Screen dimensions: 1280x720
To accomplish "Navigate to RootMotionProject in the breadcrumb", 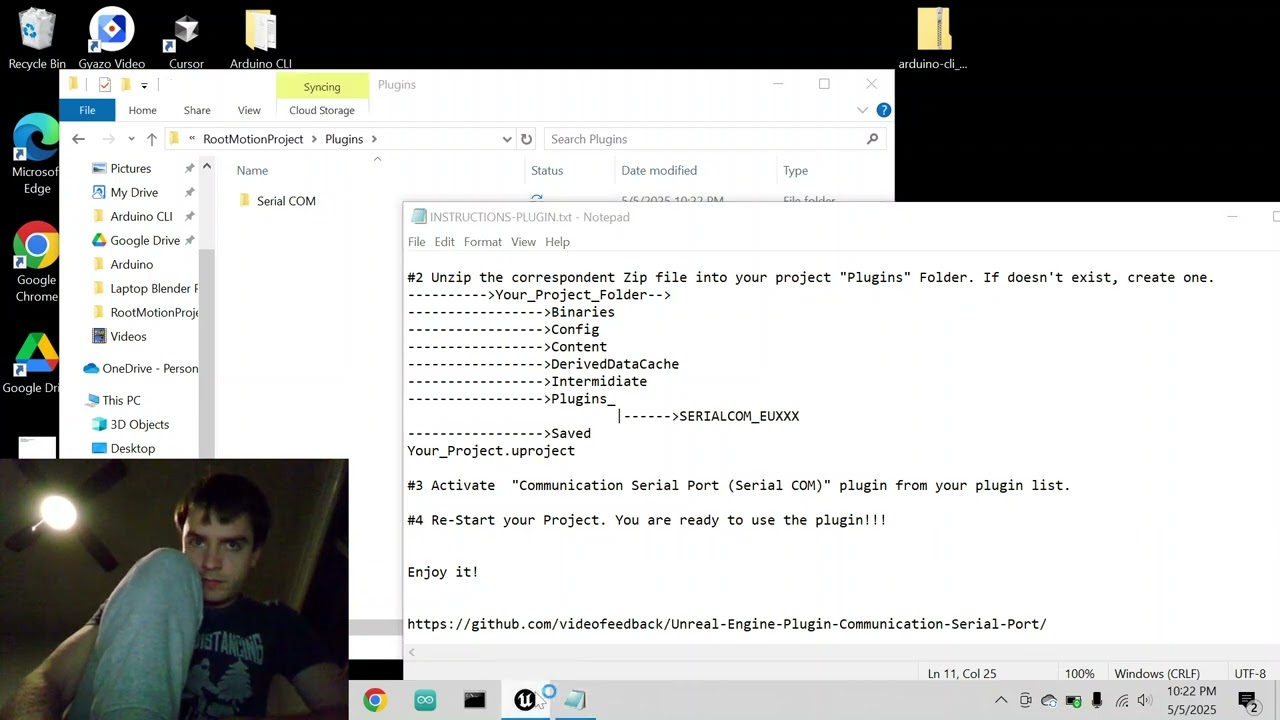I will 253,139.
